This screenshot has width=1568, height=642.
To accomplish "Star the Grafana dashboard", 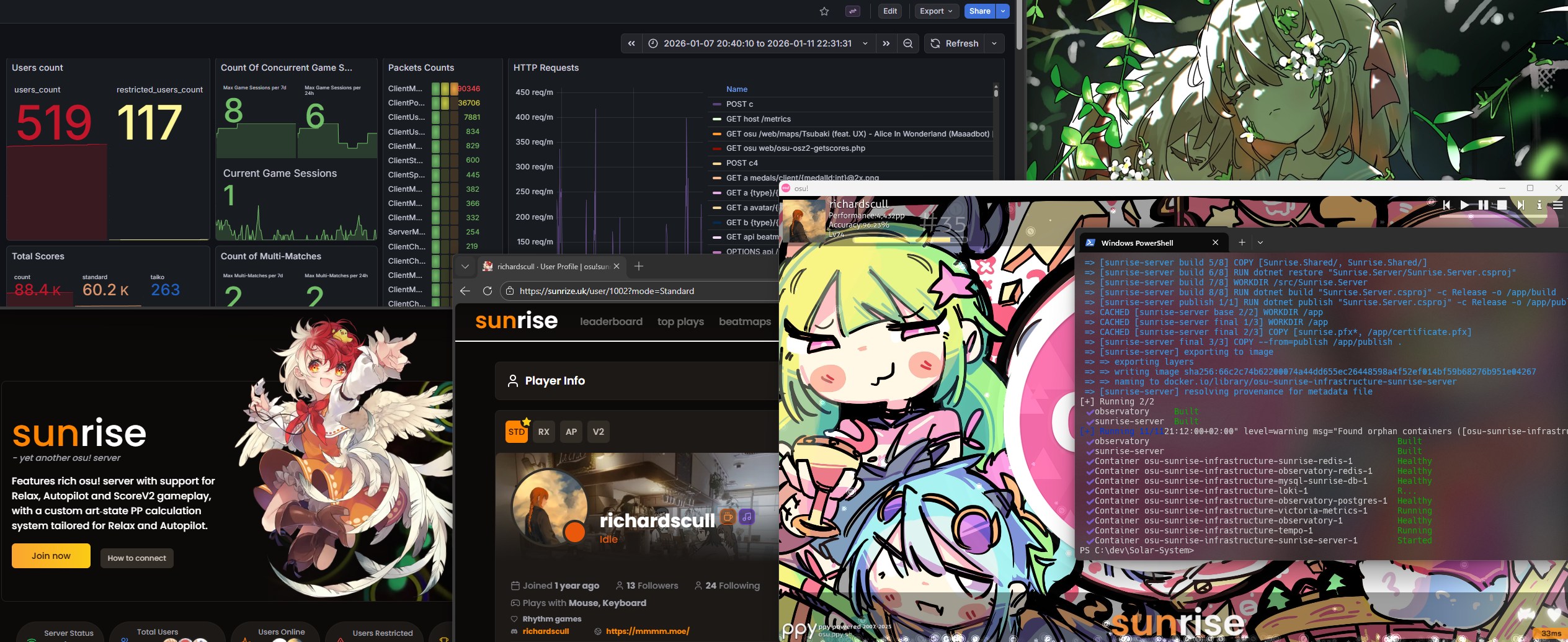I will pyautogui.click(x=824, y=11).
